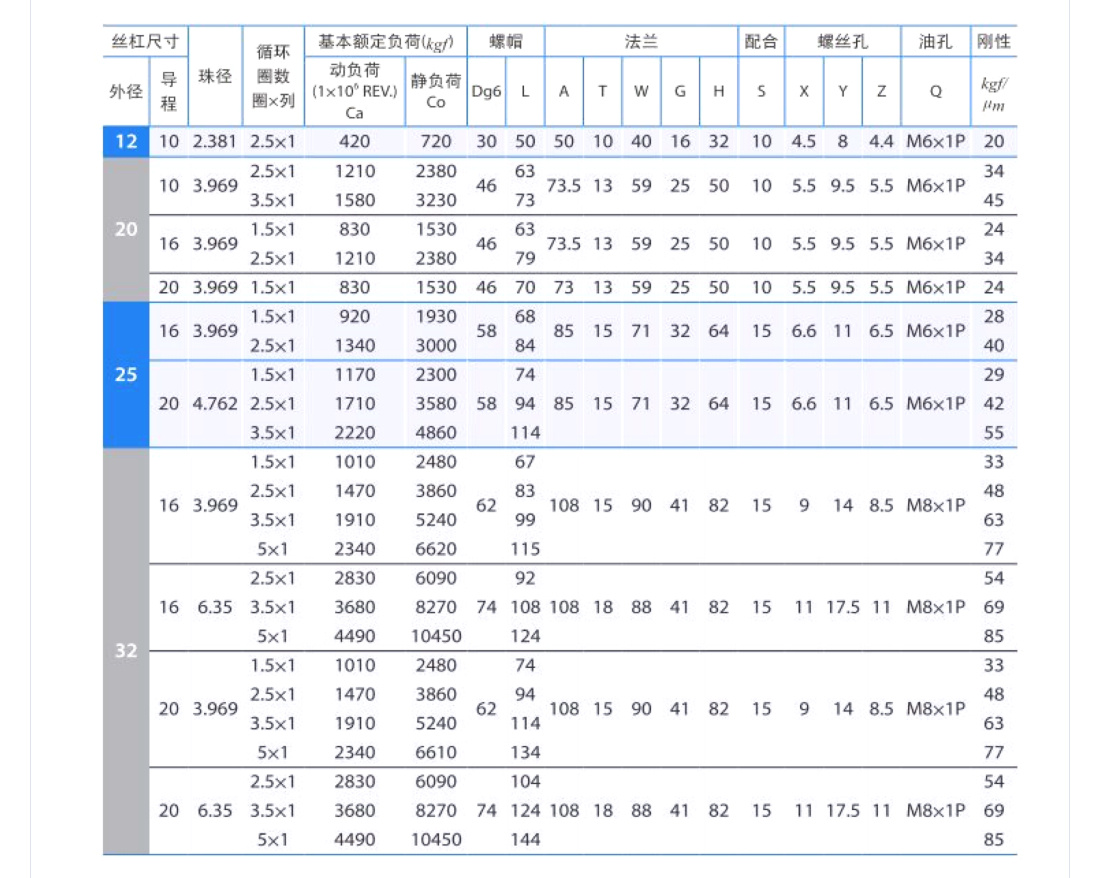Click outer diameter 20 row label
This screenshot has height=878, width=1100.
tap(126, 229)
